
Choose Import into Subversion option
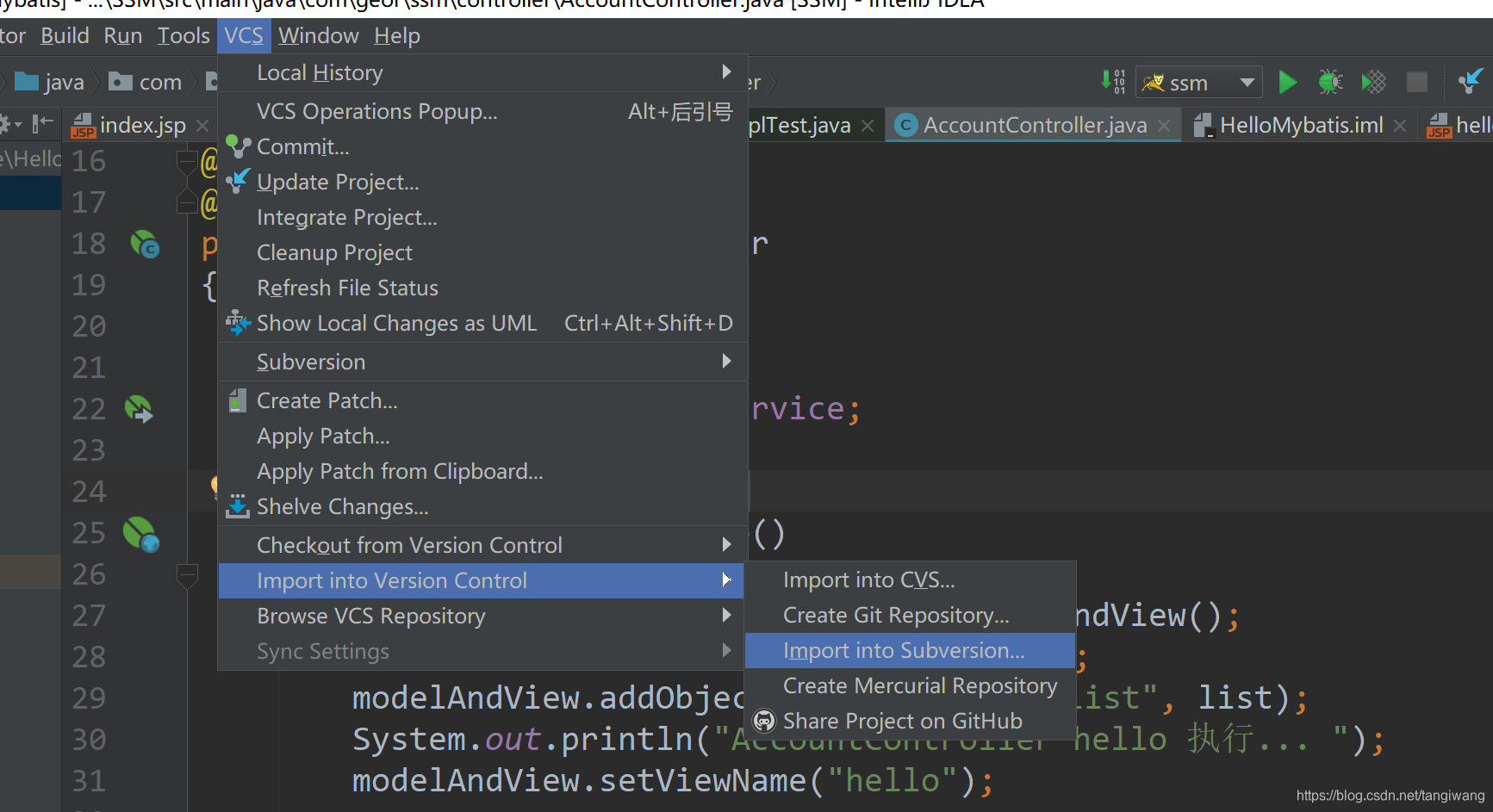click(x=910, y=650)
